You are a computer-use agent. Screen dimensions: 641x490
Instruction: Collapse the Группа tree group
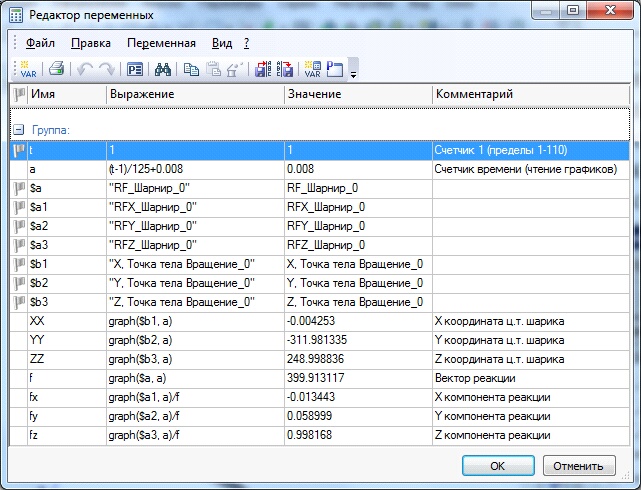coord(18,130)
